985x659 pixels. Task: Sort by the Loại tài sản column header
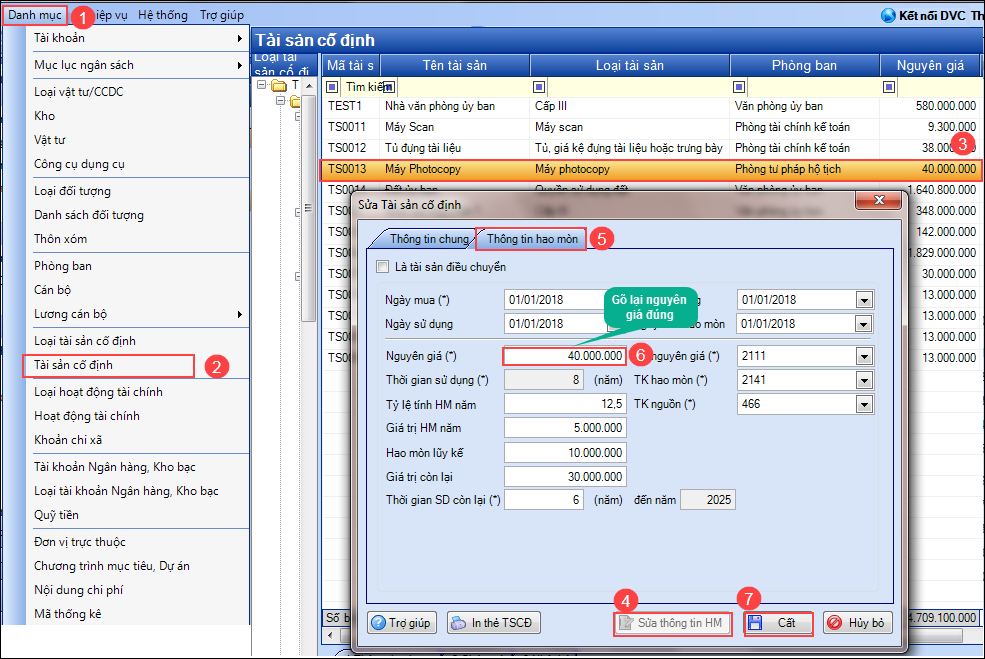point(629,65)
